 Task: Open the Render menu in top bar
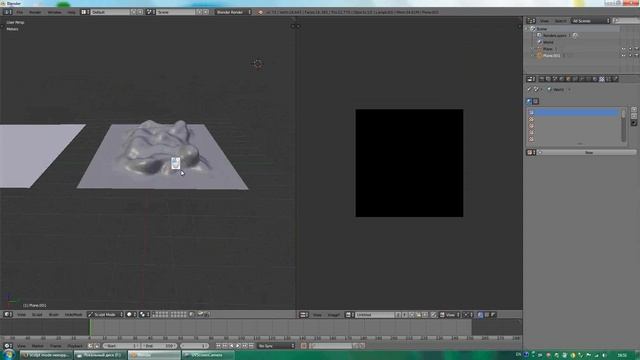click(35, 12)
